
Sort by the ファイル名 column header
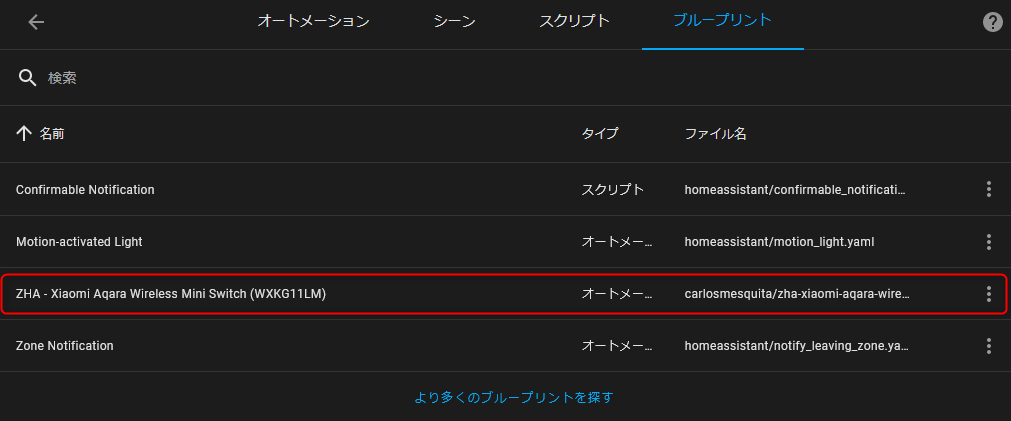coord(715,133)
